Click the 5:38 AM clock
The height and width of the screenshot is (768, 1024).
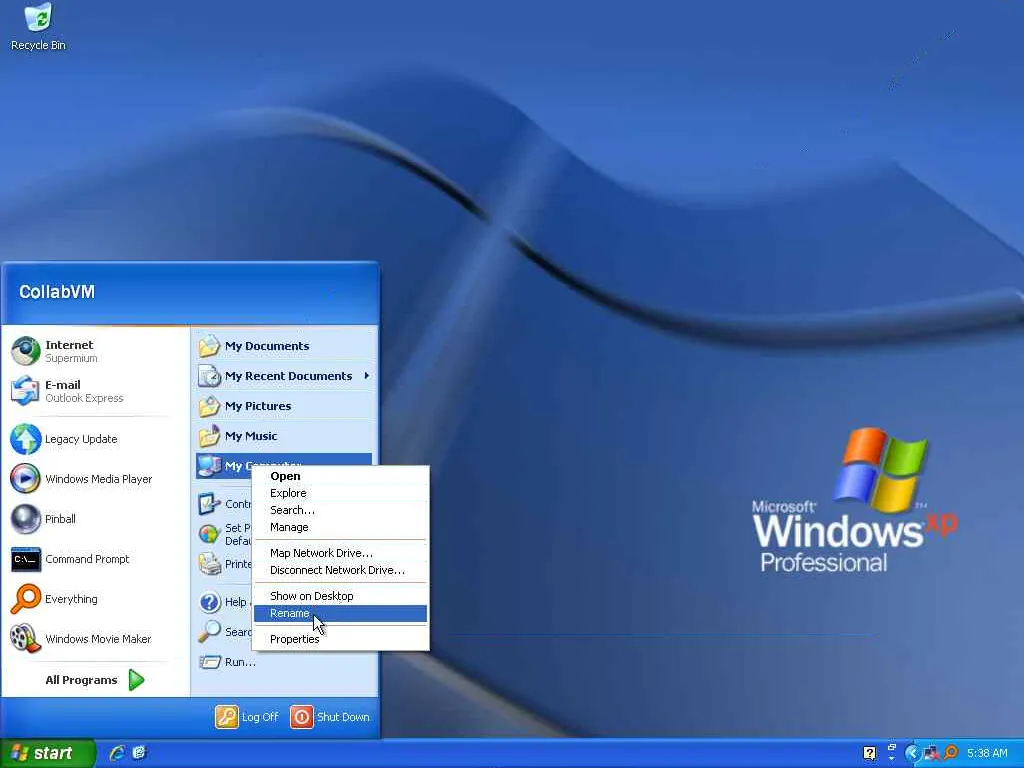tap(987, 754)
